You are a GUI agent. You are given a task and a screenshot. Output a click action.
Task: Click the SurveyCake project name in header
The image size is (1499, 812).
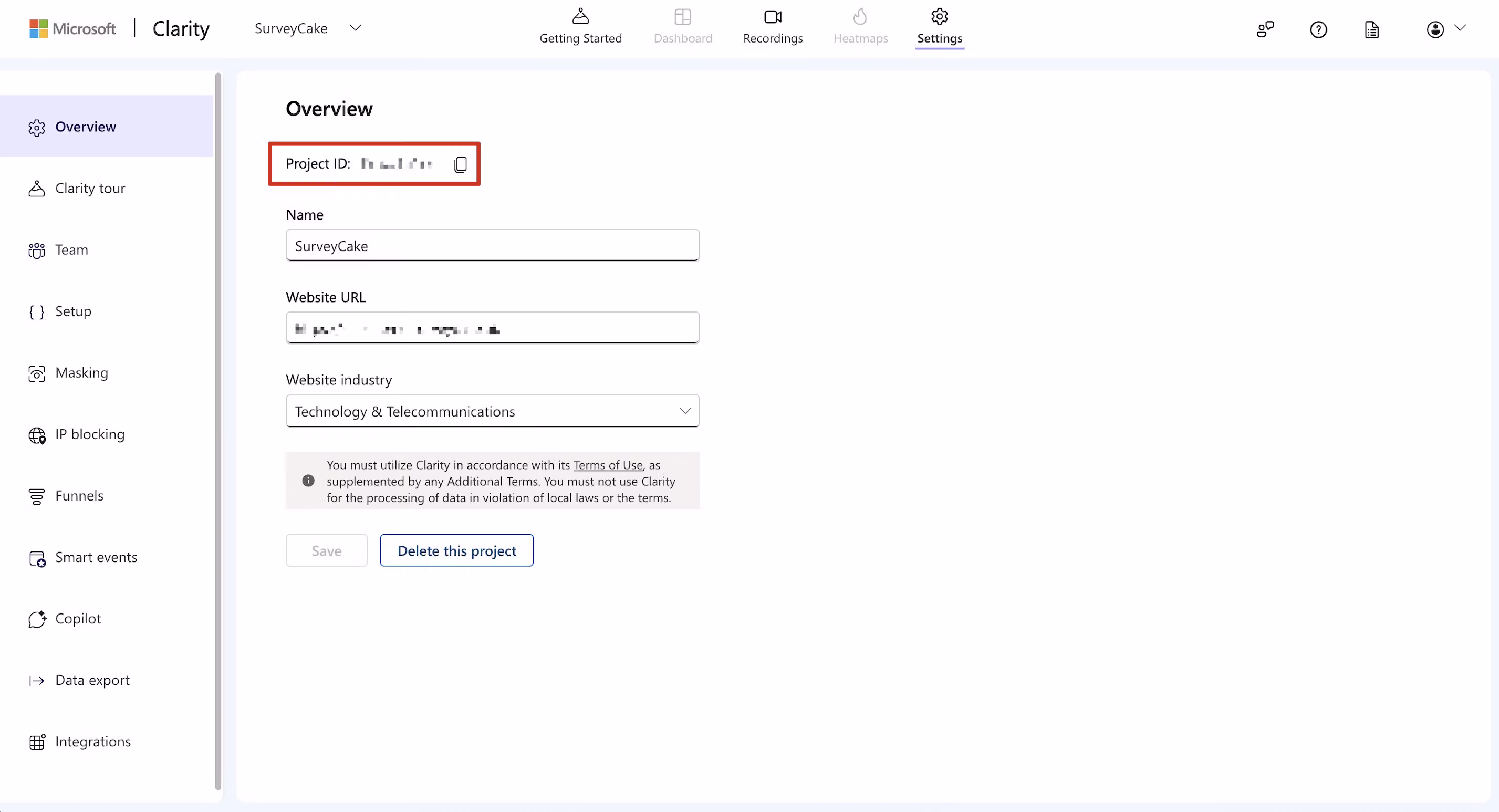(x=291, y=28)
